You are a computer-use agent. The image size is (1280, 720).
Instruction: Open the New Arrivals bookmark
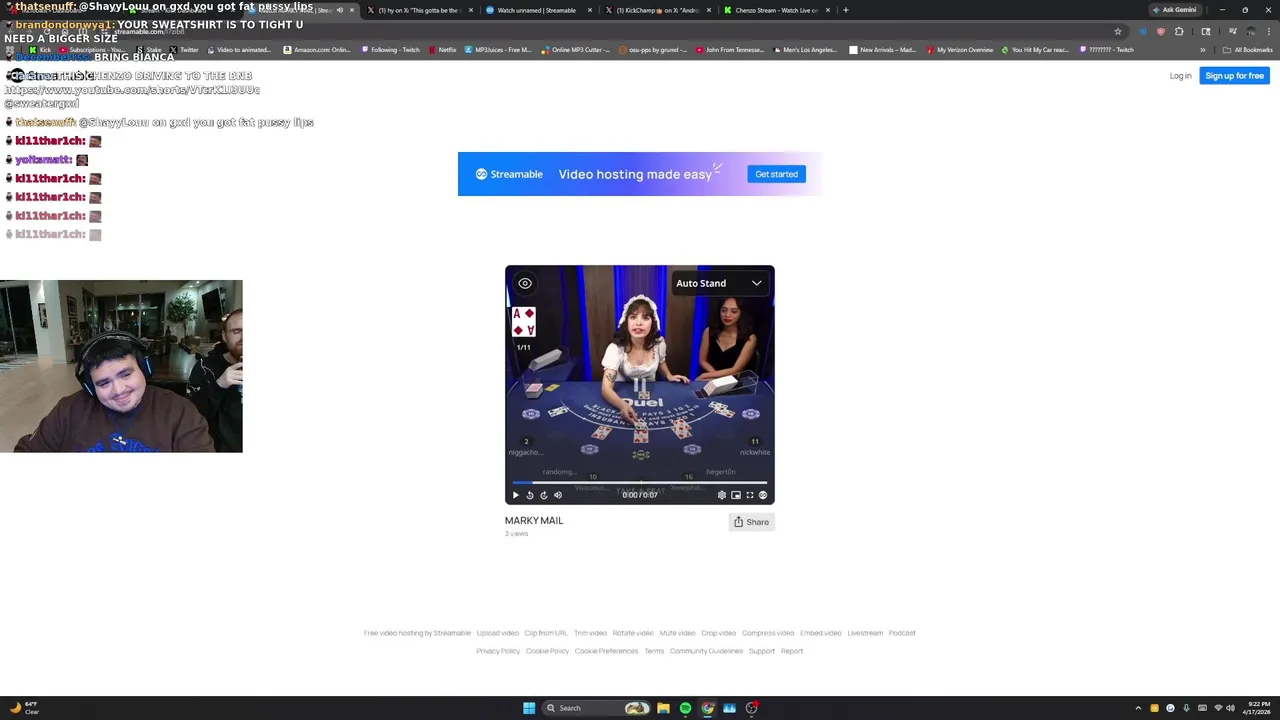(882, 50)
